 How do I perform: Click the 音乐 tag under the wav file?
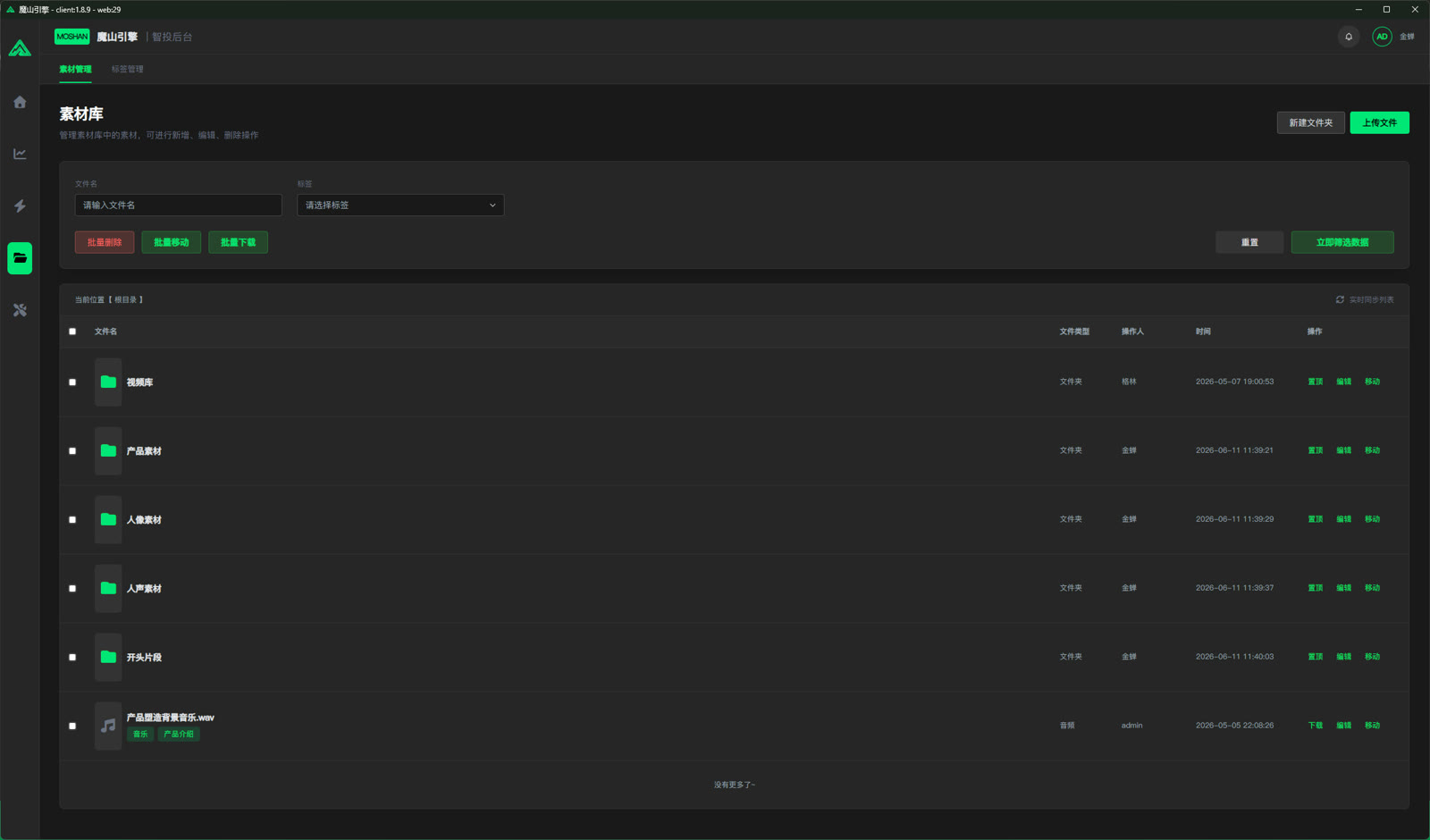pyautogui.click(x=140, y=735)
